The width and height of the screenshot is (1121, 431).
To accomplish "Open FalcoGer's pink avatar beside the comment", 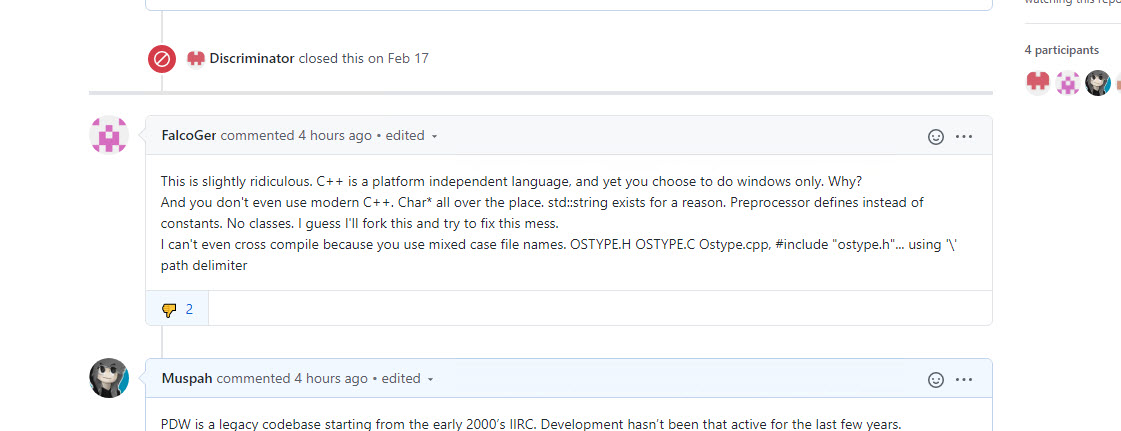I will click(x=109, y=135).
